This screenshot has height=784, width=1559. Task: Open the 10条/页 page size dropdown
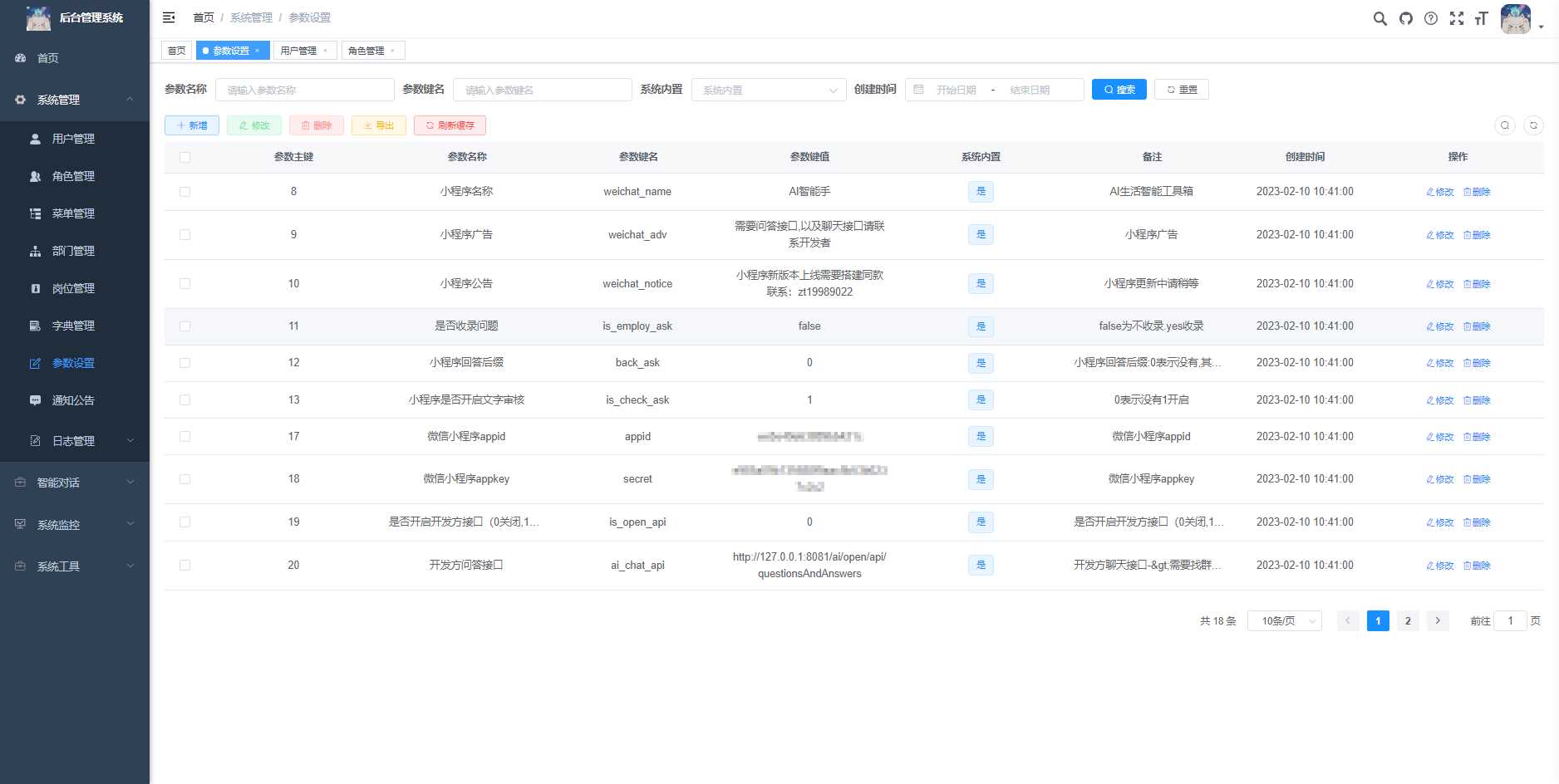(1283, 620)
